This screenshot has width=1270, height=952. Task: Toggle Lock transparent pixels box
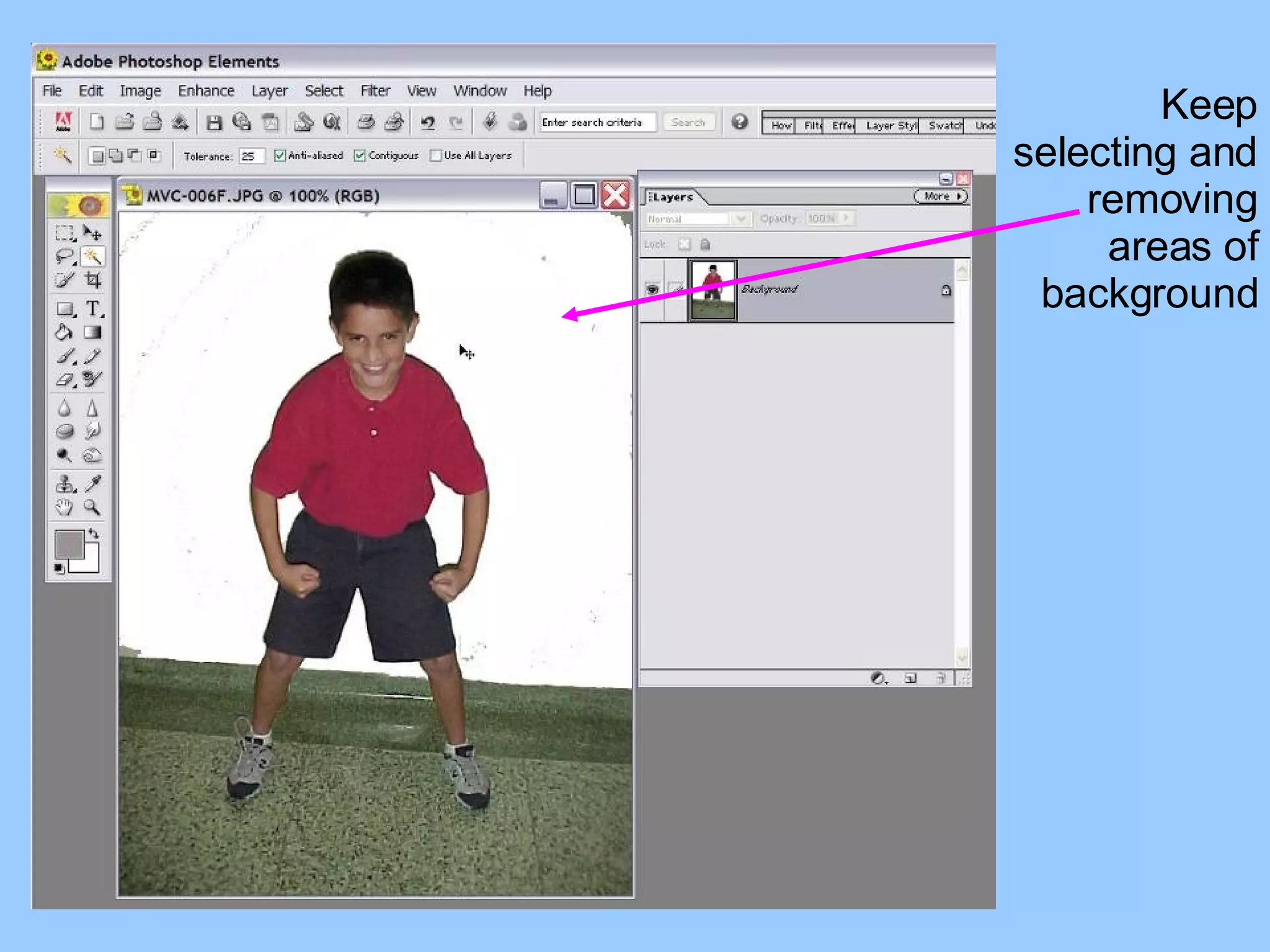coord(684,244)
